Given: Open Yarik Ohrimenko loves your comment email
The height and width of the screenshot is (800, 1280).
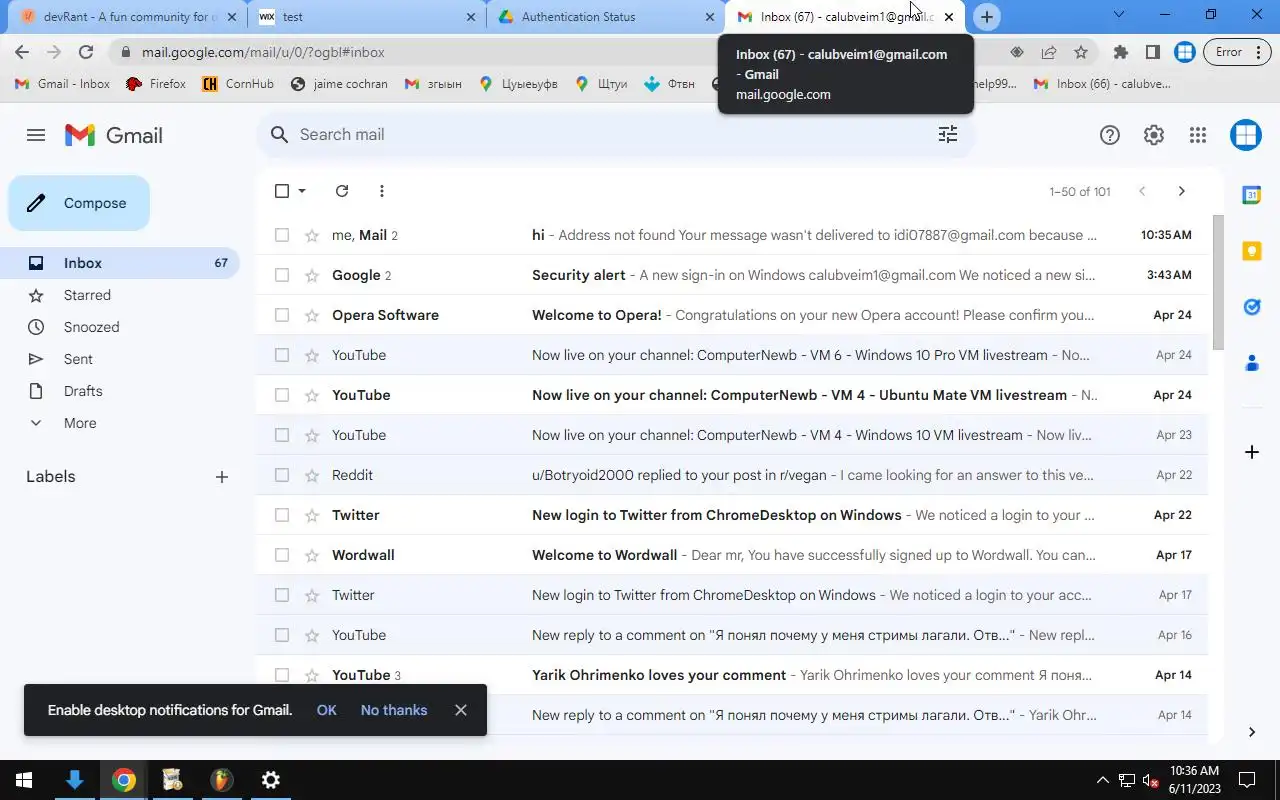Looking at the screenshot, I should (732, 675).
